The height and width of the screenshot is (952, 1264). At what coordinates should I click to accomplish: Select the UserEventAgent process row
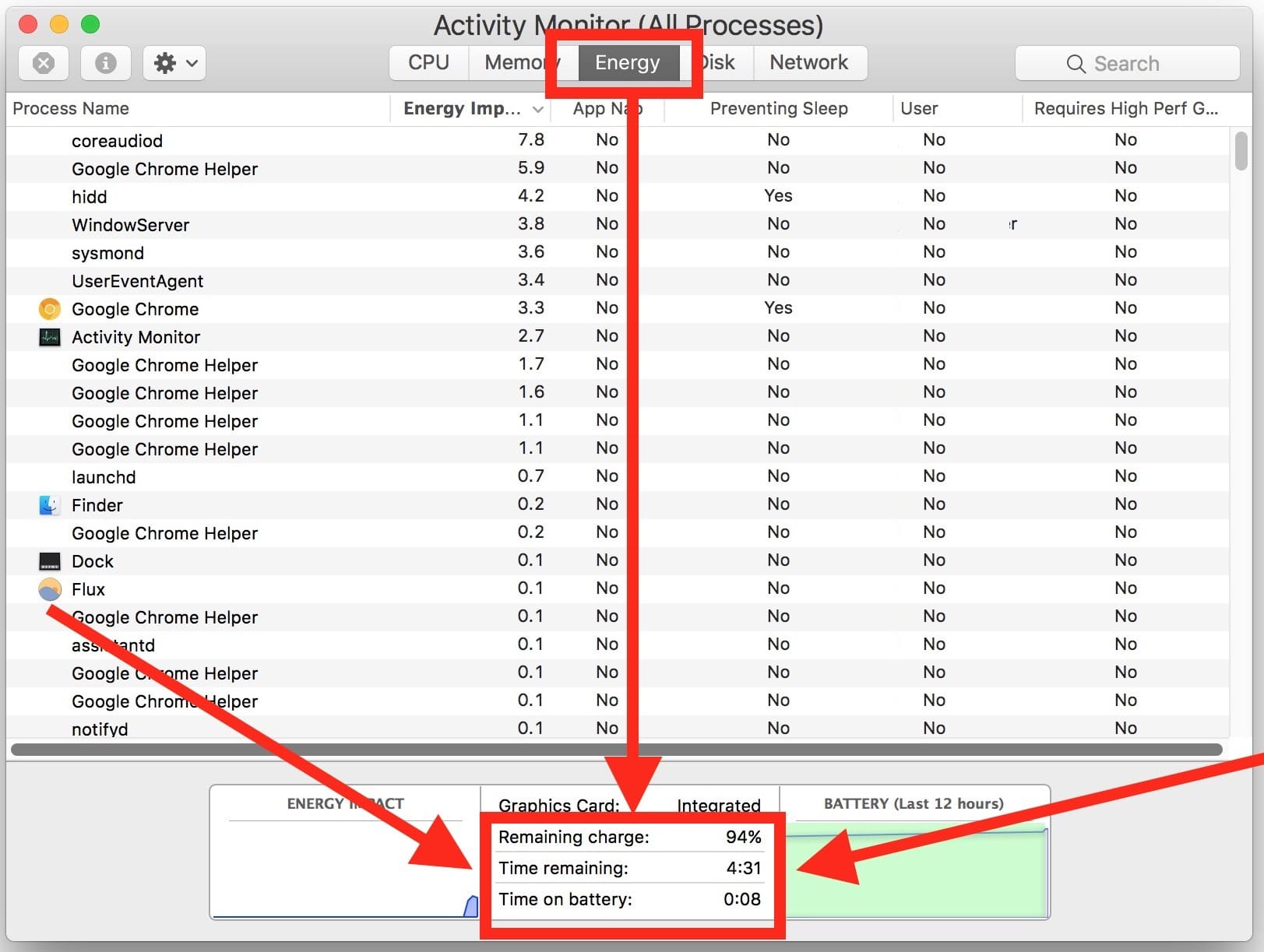click(618, 281)
